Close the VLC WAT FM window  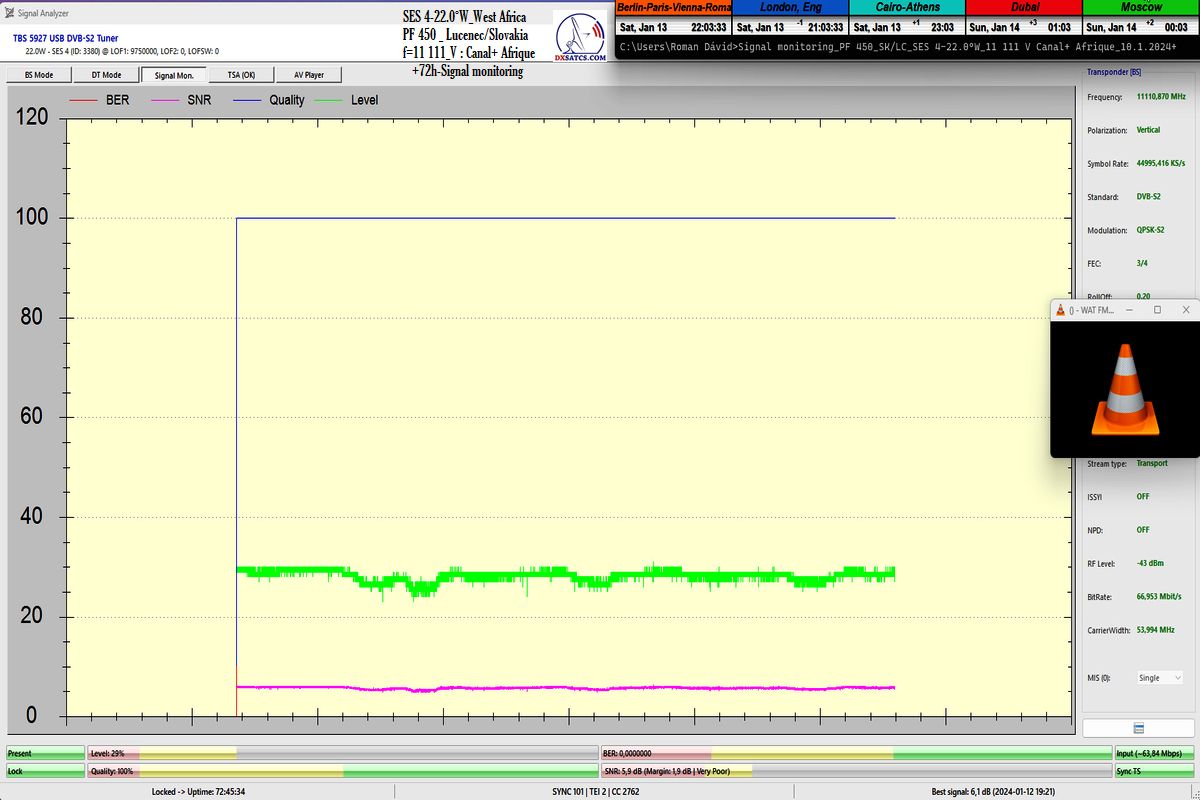coord(1185,310)
